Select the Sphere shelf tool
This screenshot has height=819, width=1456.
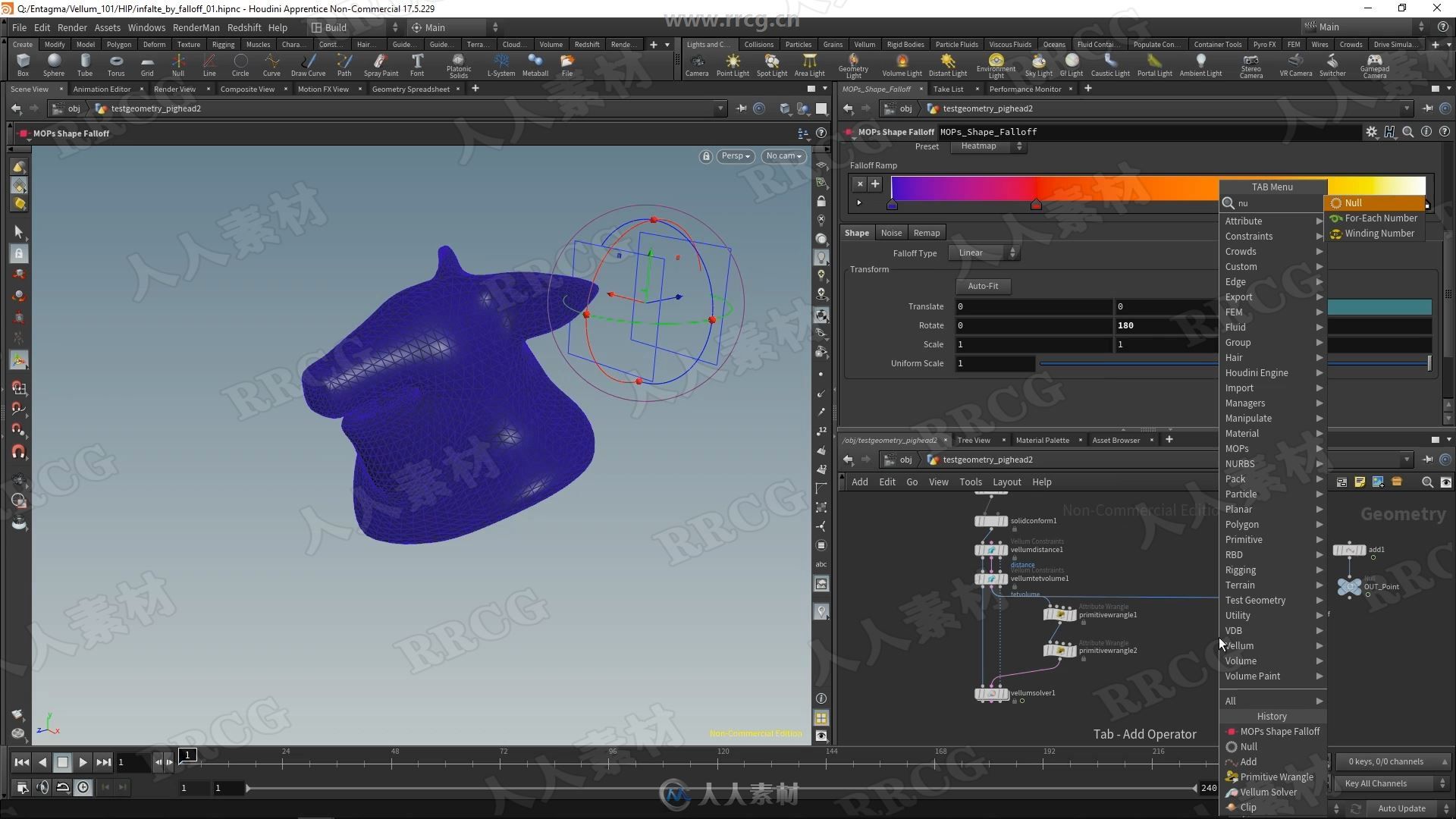[54, 64]
